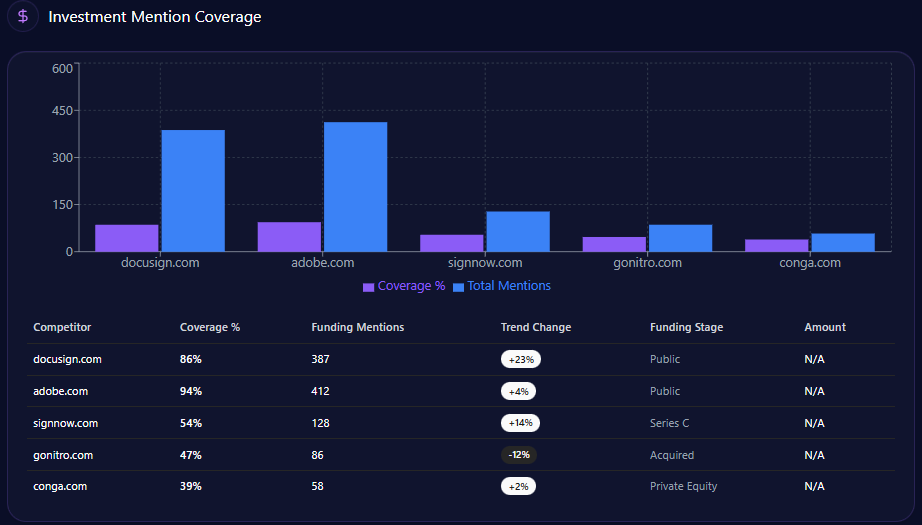
Task: Click the blue Total Mentions legend swatch
Action: pyautogui.click(x=459, y=287)
